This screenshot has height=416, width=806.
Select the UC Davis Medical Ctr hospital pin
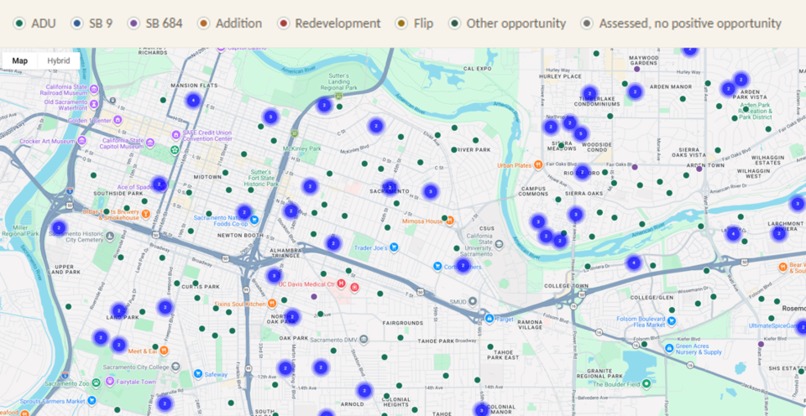[340, 283]
